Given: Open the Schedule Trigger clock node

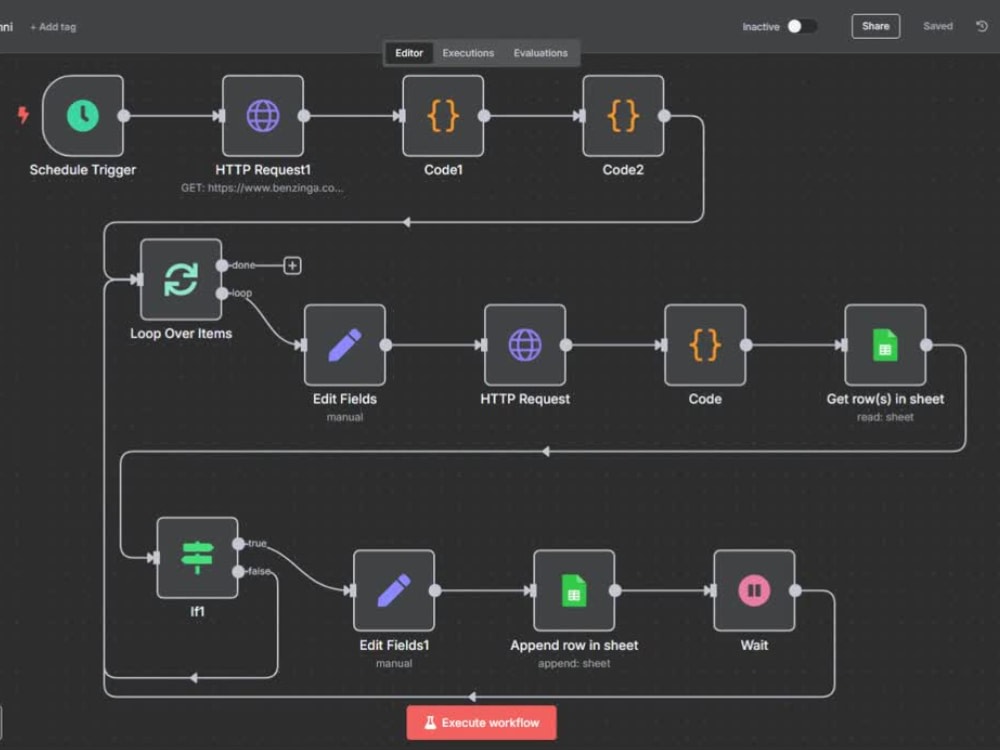Looking at the screenshot, I should click(x=83, y=115).
